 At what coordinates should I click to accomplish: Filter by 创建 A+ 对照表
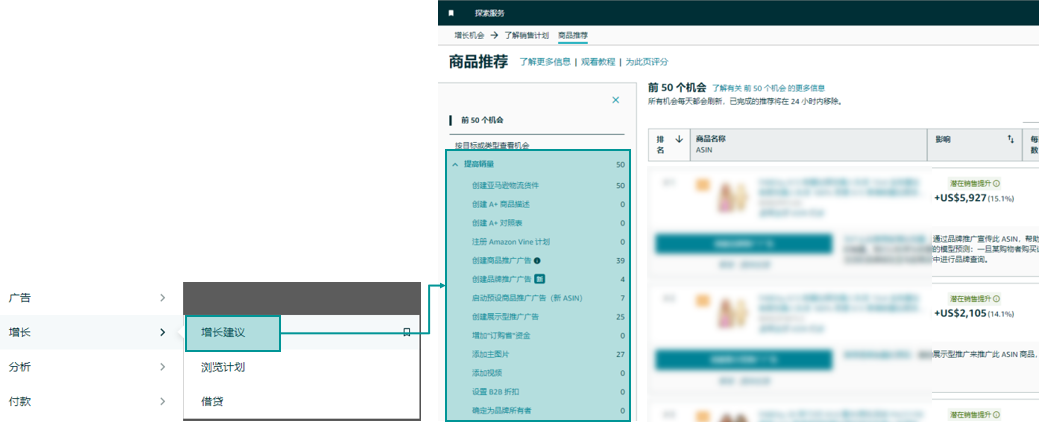pos(496,223)
